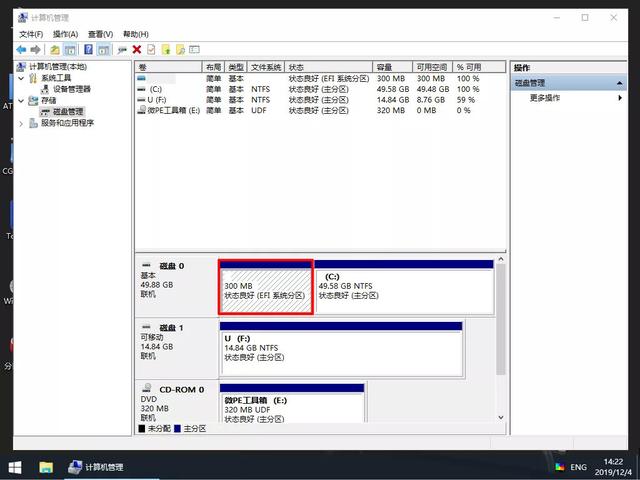Click the last toolbar icon, the settings list view
Image resolution: width=640 pixels, height=480 pixels.
194,50
